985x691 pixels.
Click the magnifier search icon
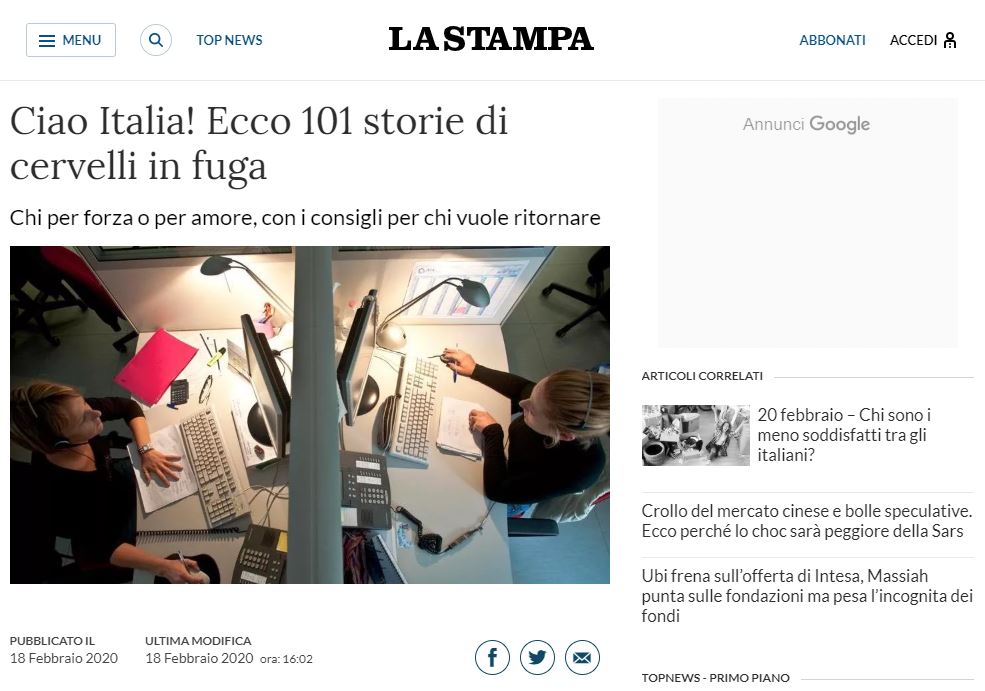point(156,40)
